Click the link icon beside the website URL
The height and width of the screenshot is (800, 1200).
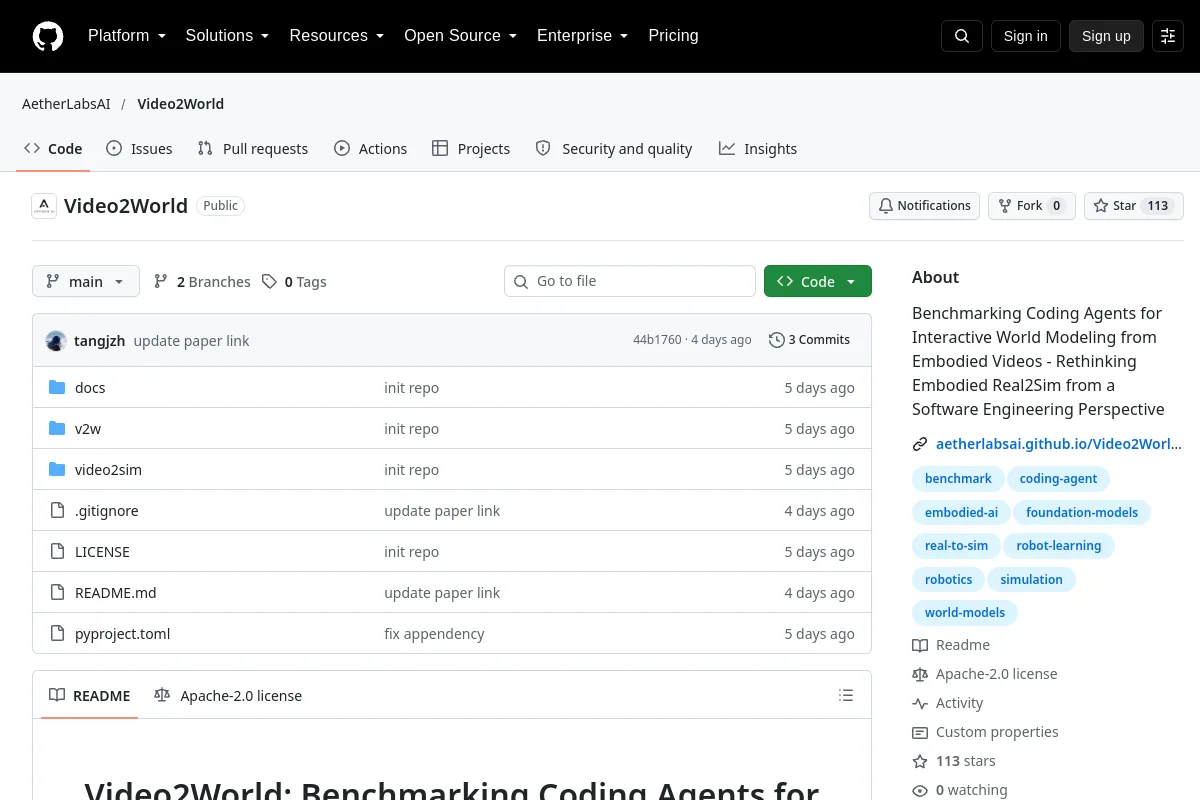(920, 444)
